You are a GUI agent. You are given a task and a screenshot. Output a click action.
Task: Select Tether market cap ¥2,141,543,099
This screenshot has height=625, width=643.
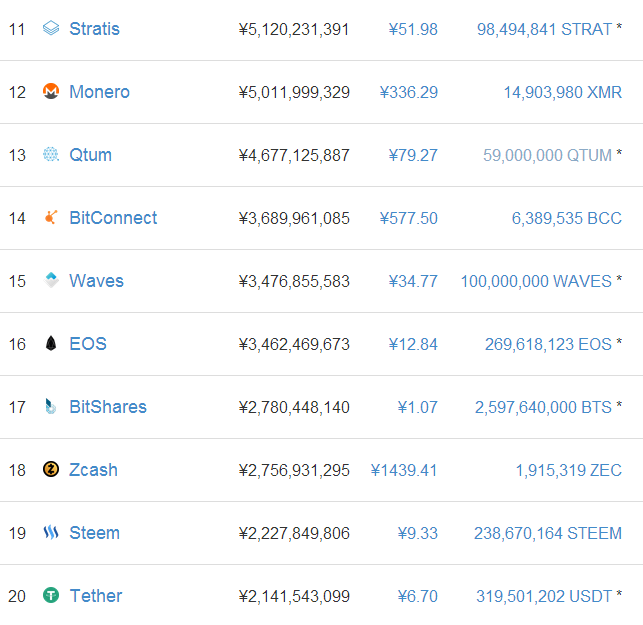click(x=294, y=597)
